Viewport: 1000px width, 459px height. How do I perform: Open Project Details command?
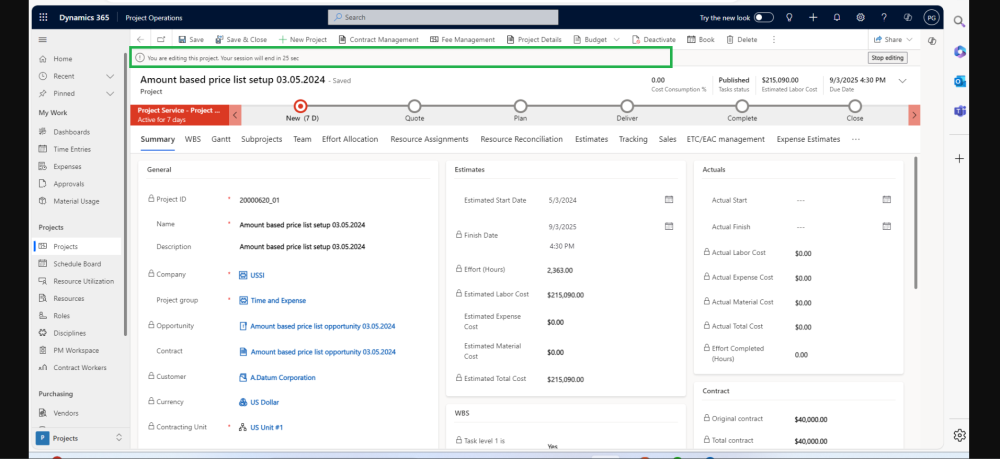(534, 40)
